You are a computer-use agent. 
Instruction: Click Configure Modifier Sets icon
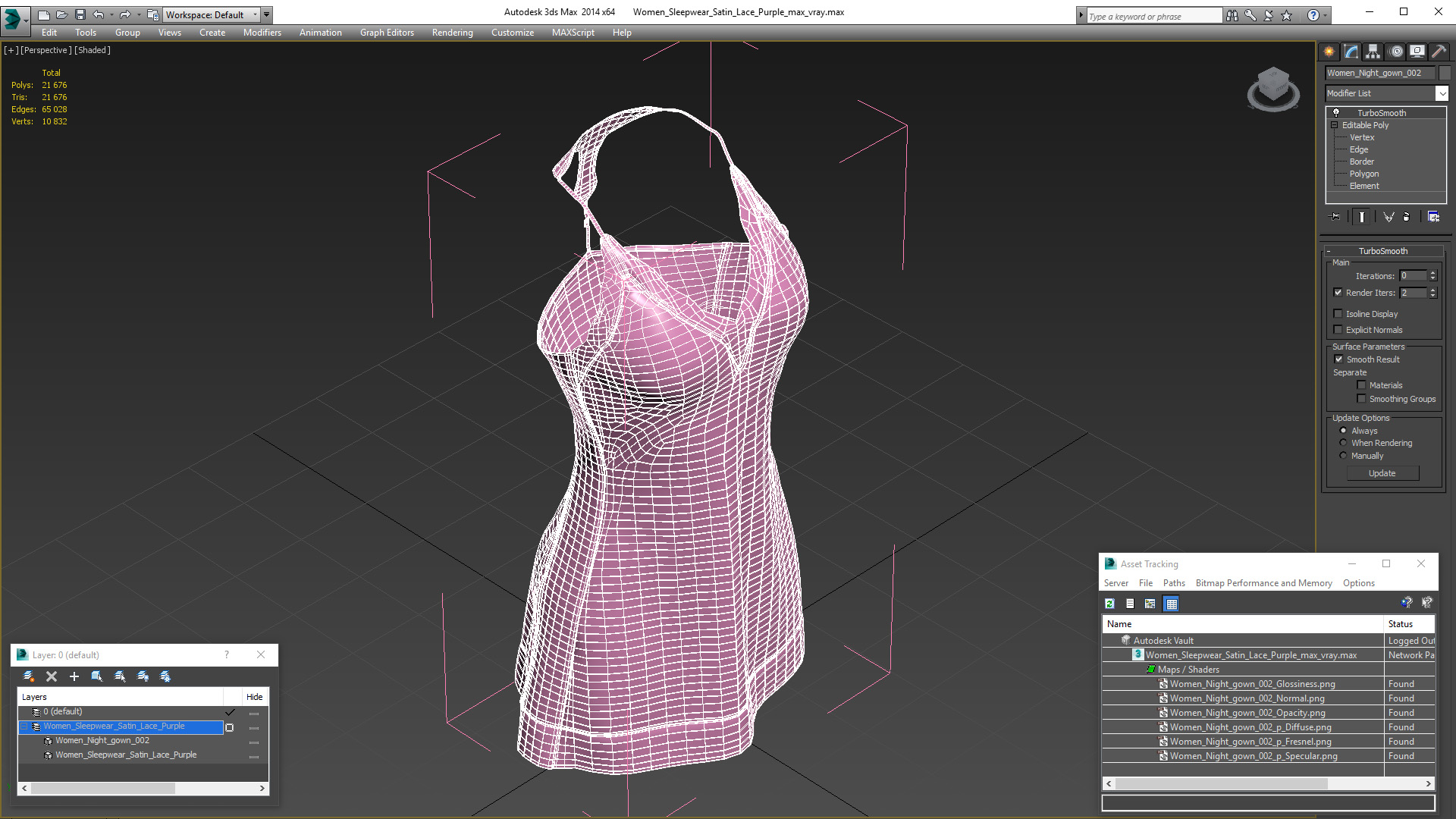coord(1433,217)
